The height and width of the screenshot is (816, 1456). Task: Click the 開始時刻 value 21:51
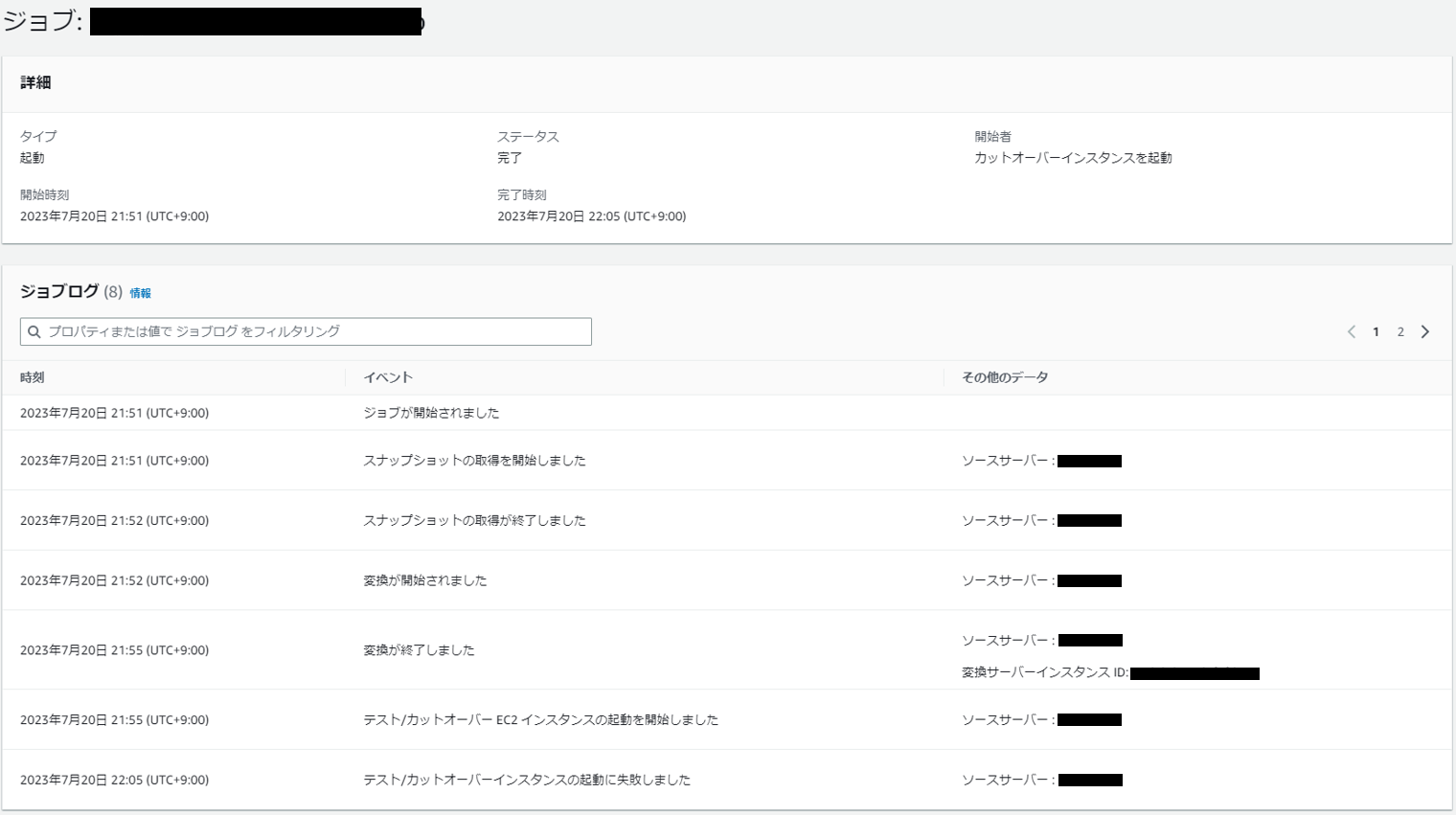click(114, 216)
